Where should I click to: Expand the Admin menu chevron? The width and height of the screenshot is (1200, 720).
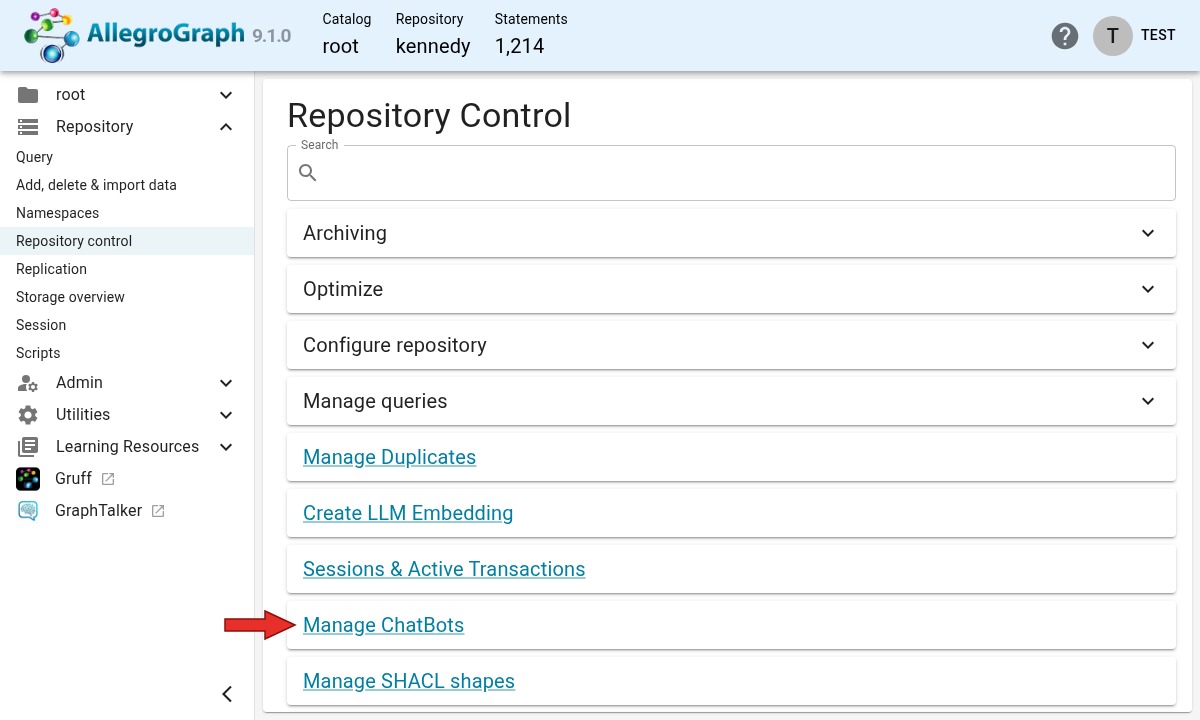pos(226,383)
